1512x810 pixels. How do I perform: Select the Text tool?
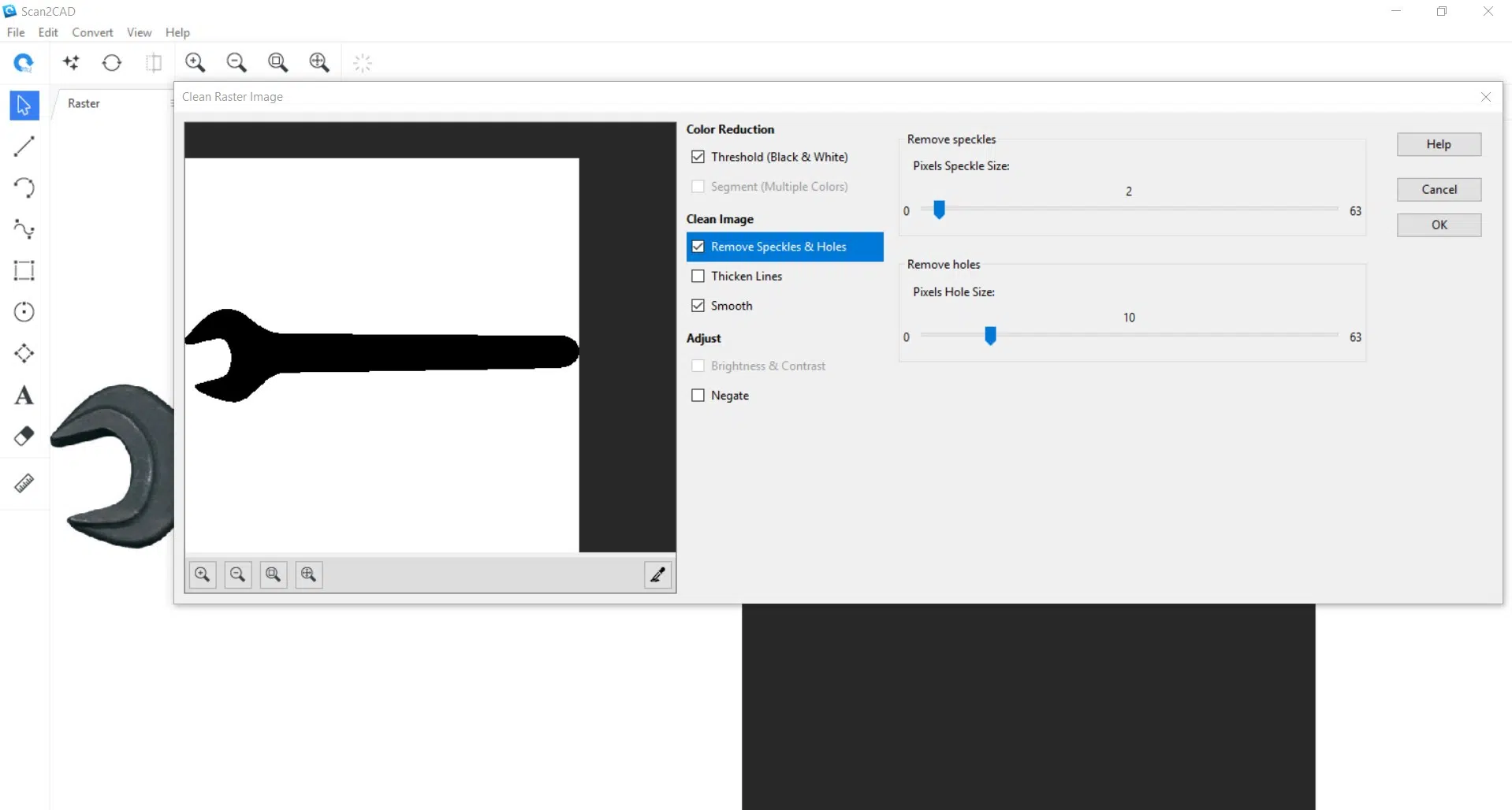click(24, 395)
